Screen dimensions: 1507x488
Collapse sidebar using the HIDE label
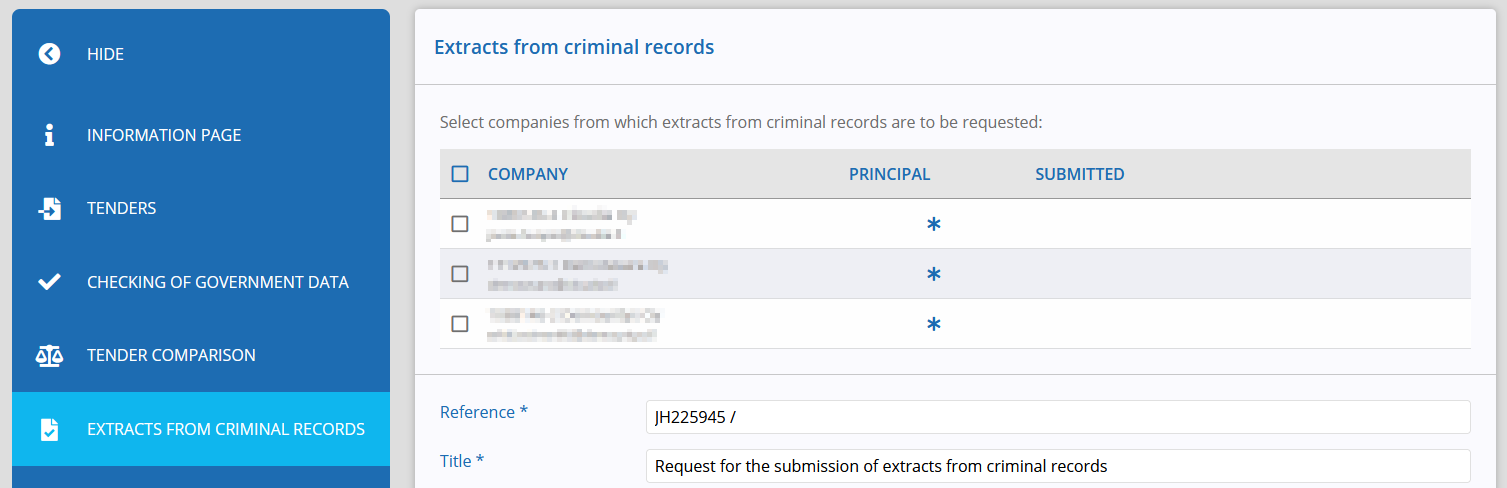[105, 54]
